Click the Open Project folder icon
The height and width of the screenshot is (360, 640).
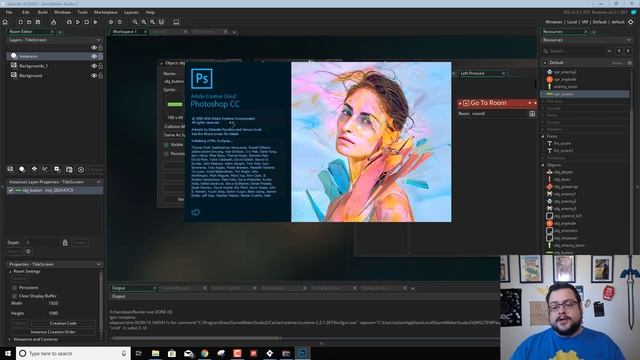(x=29, y=22)
